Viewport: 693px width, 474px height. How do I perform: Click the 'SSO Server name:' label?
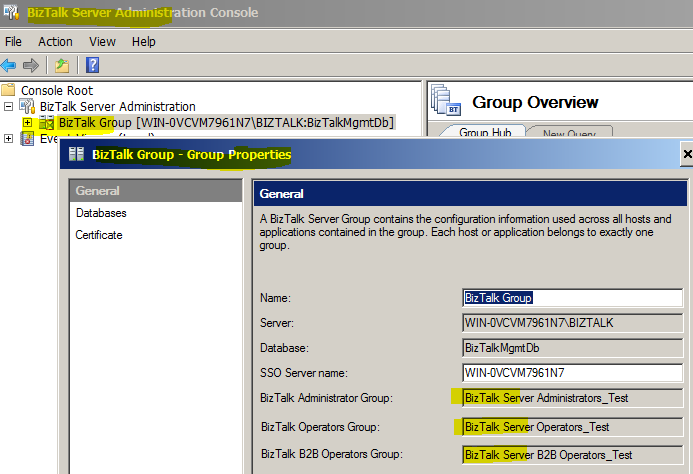[304, 373]
